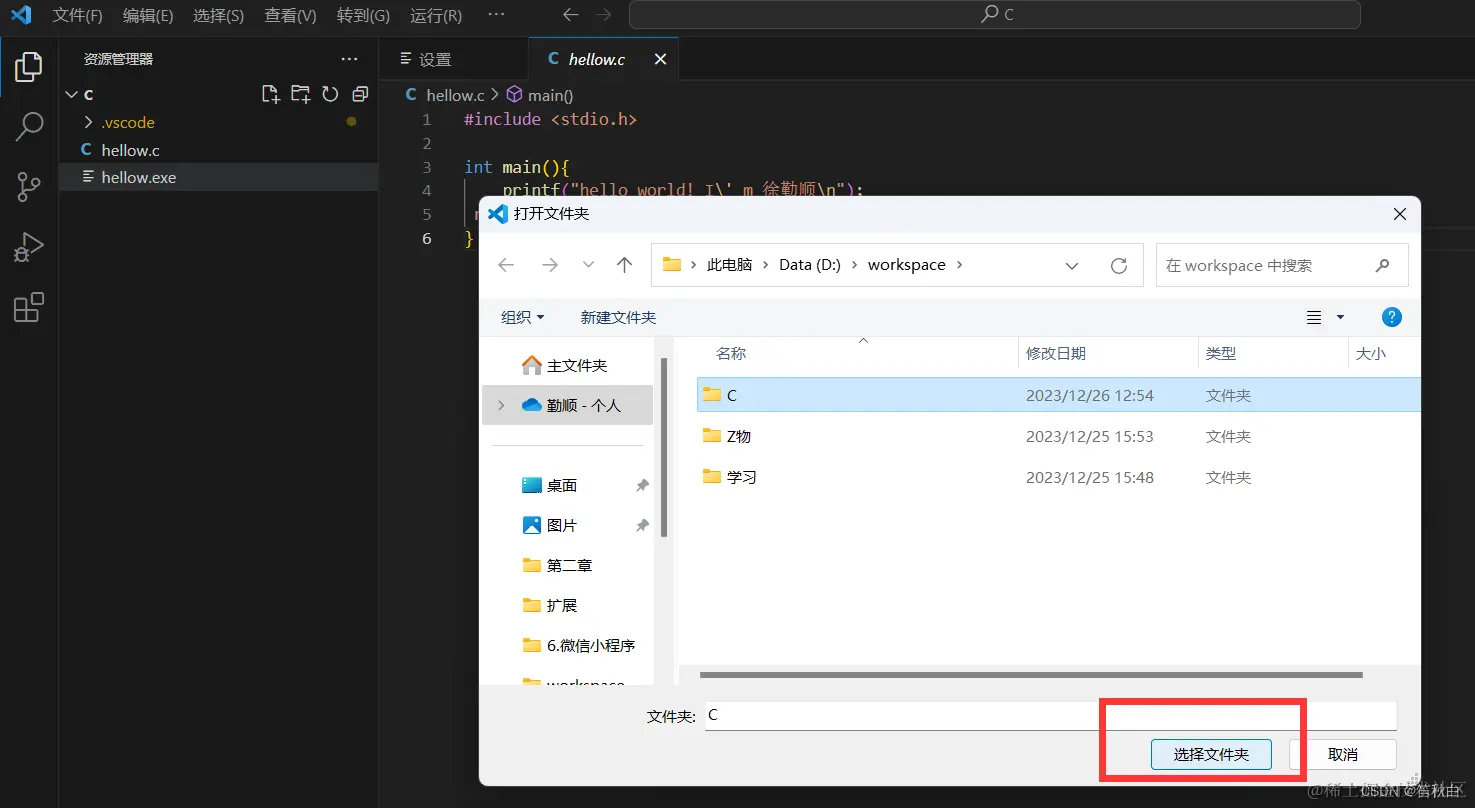
Task: Expand breadcrumb chevron after workspace
Action: click(960, 265)
